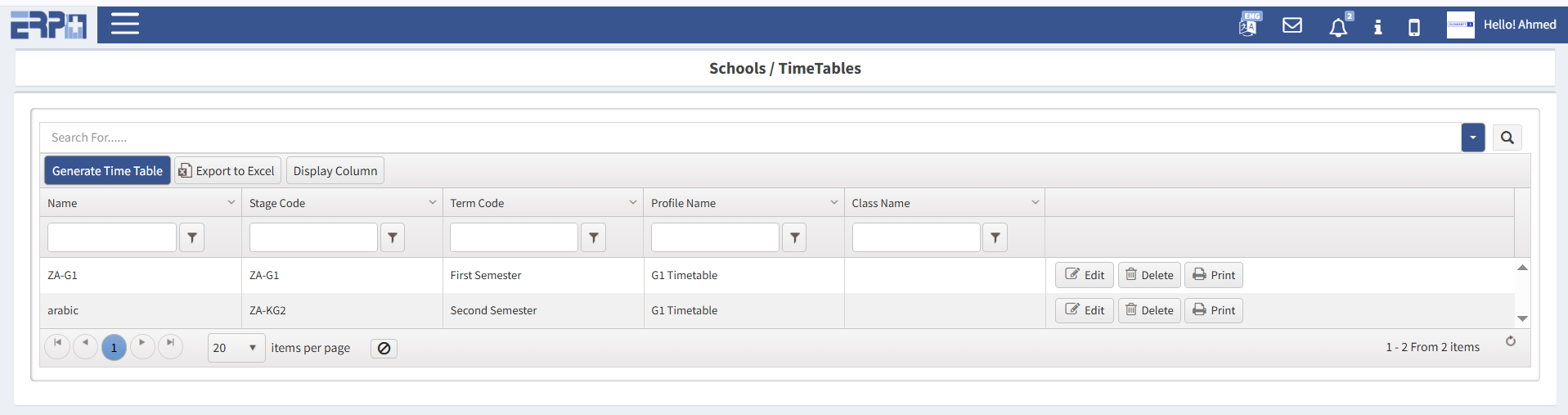
Task: View notifications via the bell icon
Action: (1338, 27)
